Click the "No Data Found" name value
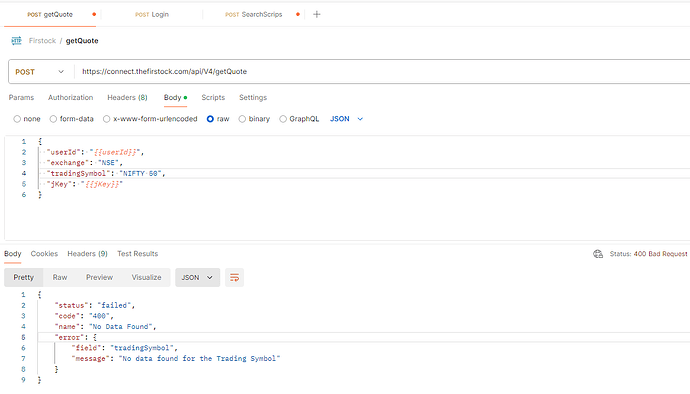Image resolution: width=690 pixels, height=394 pixels. [x=121, y=327]
